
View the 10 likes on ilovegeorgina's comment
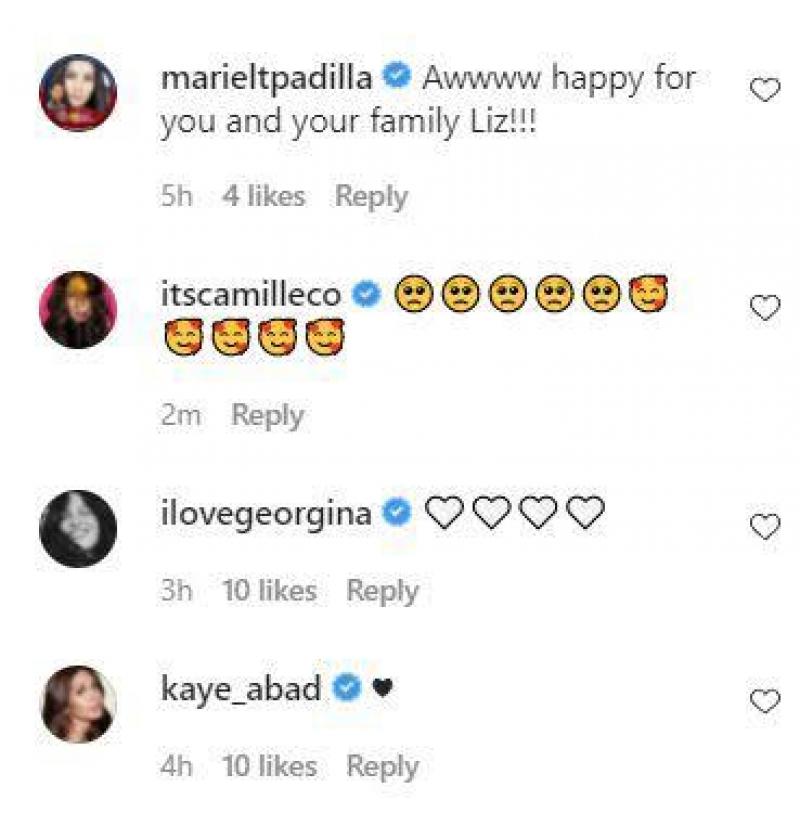click(x=270, y=591)
